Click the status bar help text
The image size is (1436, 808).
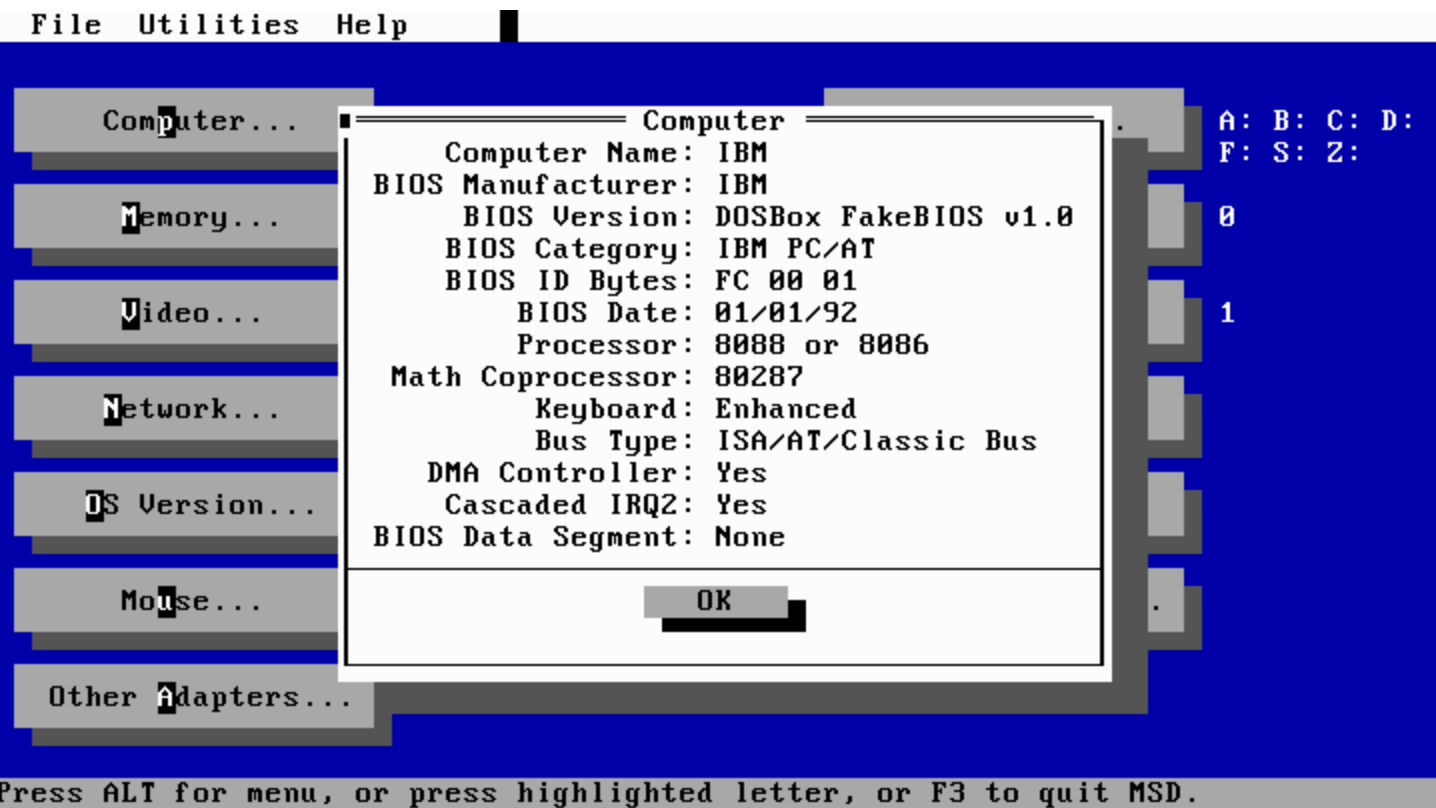click(598, 793)
